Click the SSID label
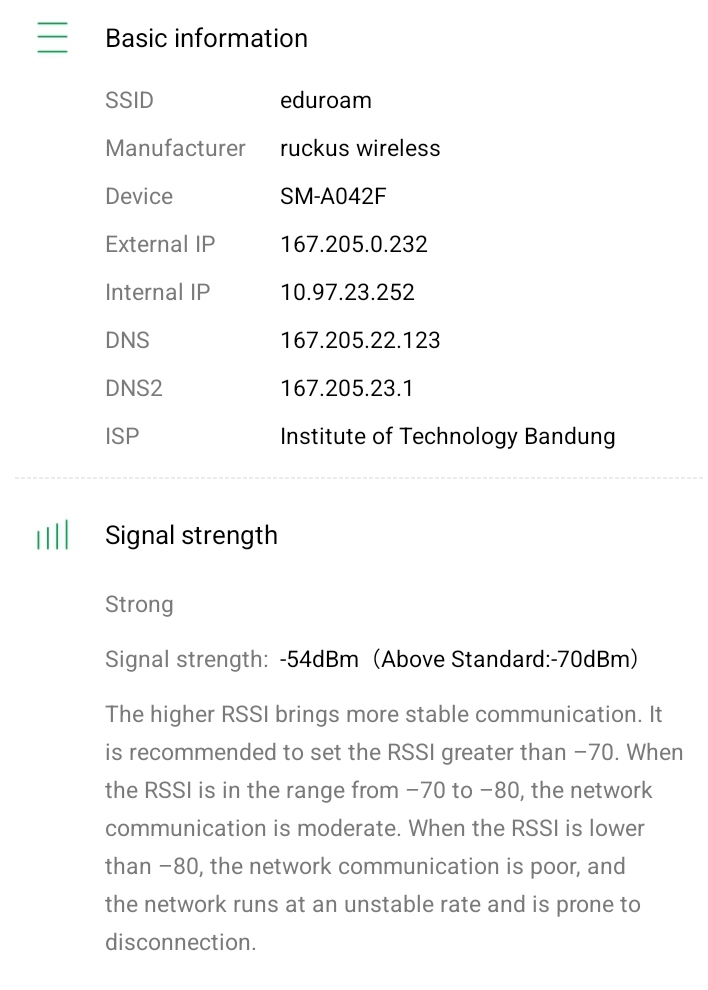Image resolution: width=708 pixels, height=990 pixels. [x=129, y=100]
